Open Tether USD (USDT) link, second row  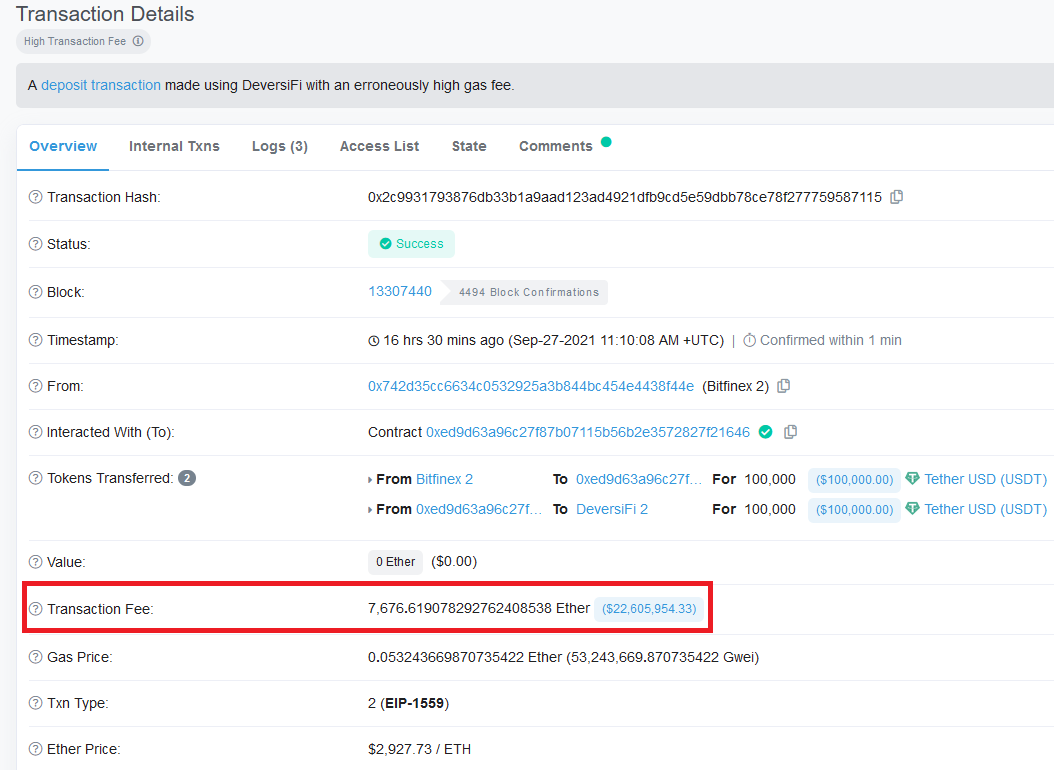985,509
